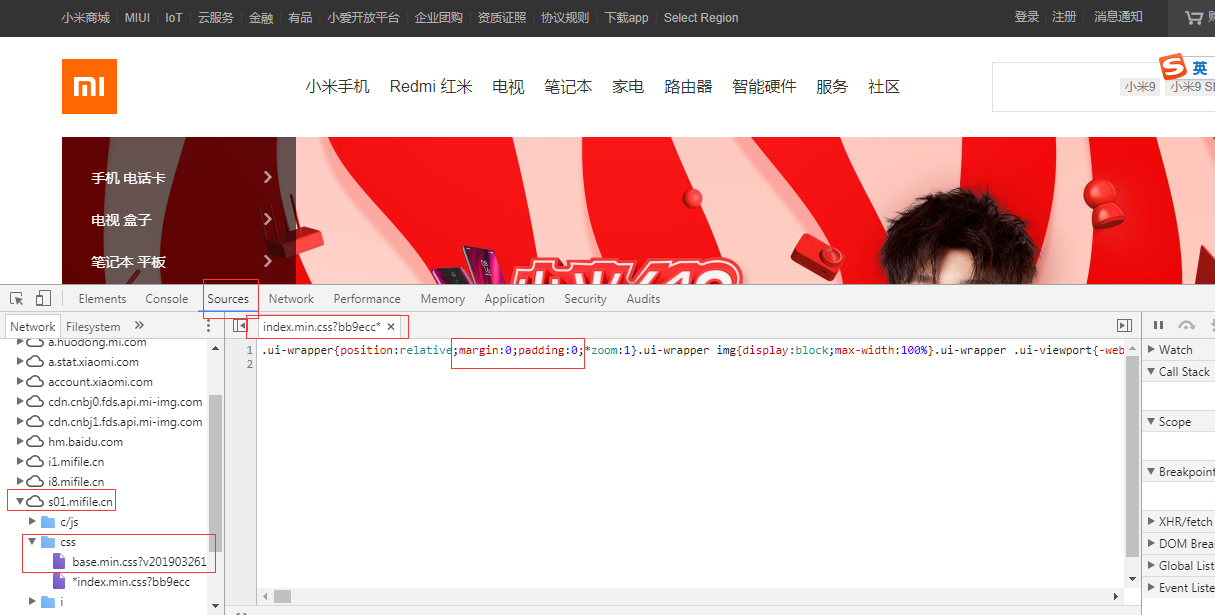The width and height of the screenshot is (1215, 615).
Task: Expand the c/js folder
Action: tap(33, 521)
